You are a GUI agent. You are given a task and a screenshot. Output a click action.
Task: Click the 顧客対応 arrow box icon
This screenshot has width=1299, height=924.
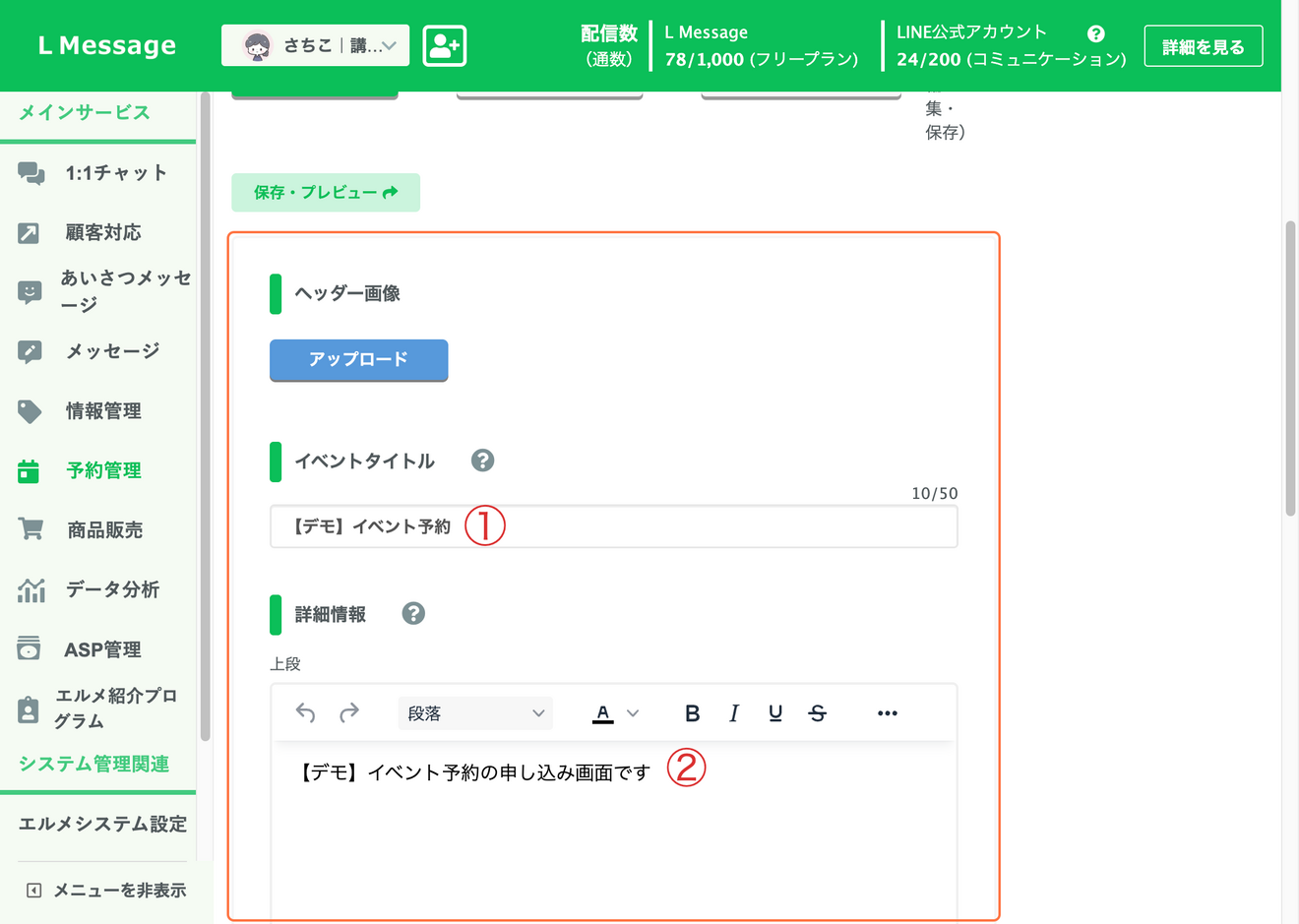(29, 233)
